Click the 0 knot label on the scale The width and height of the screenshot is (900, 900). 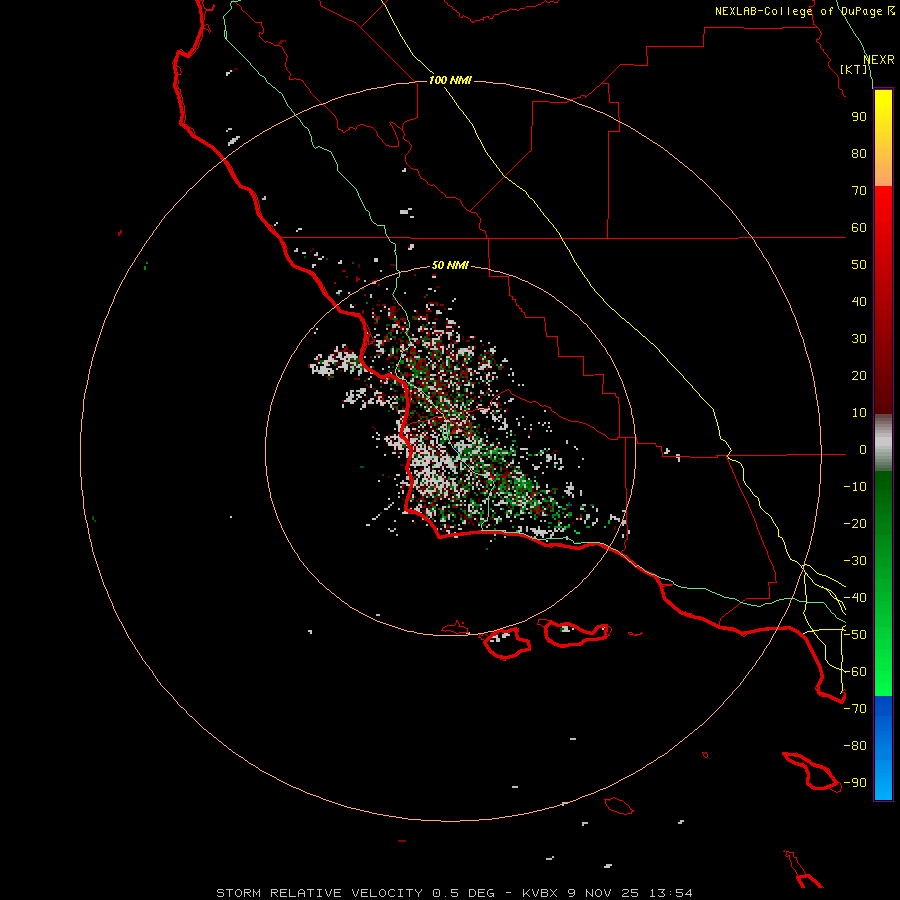(863, 449)
